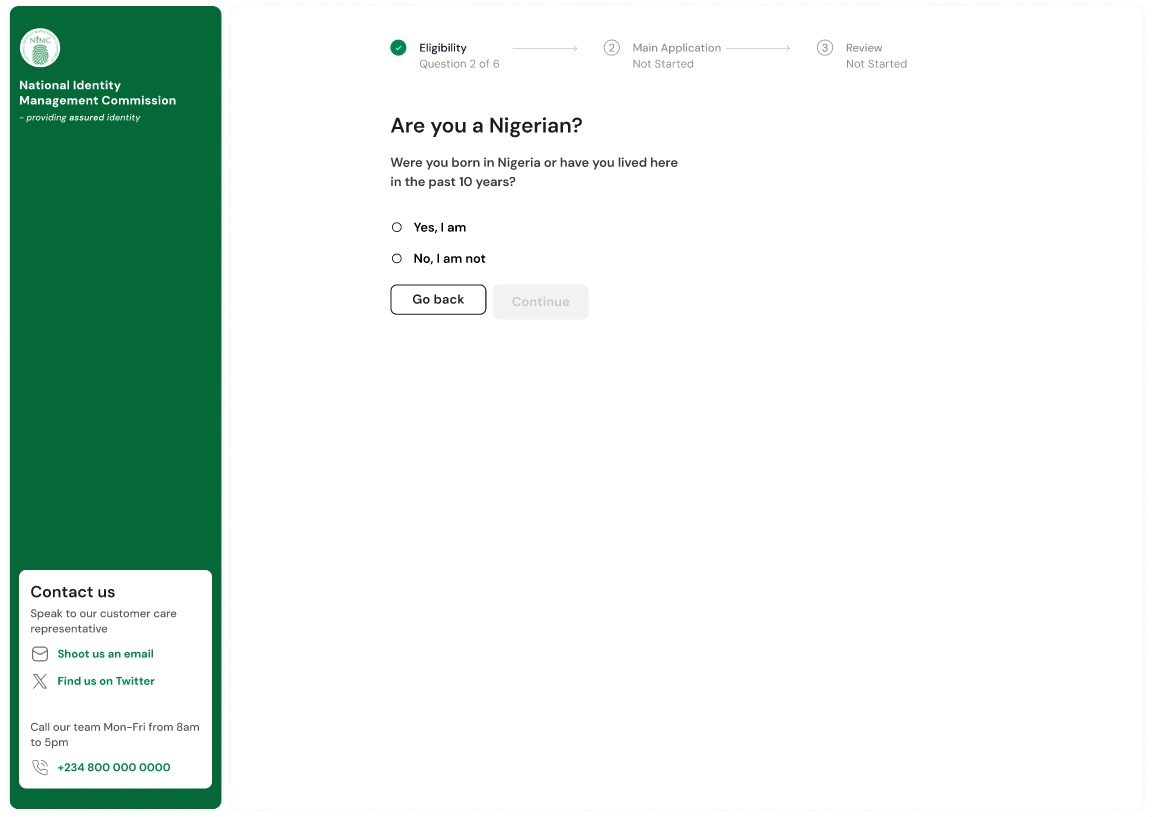Click the Go back button

point(438,299)
